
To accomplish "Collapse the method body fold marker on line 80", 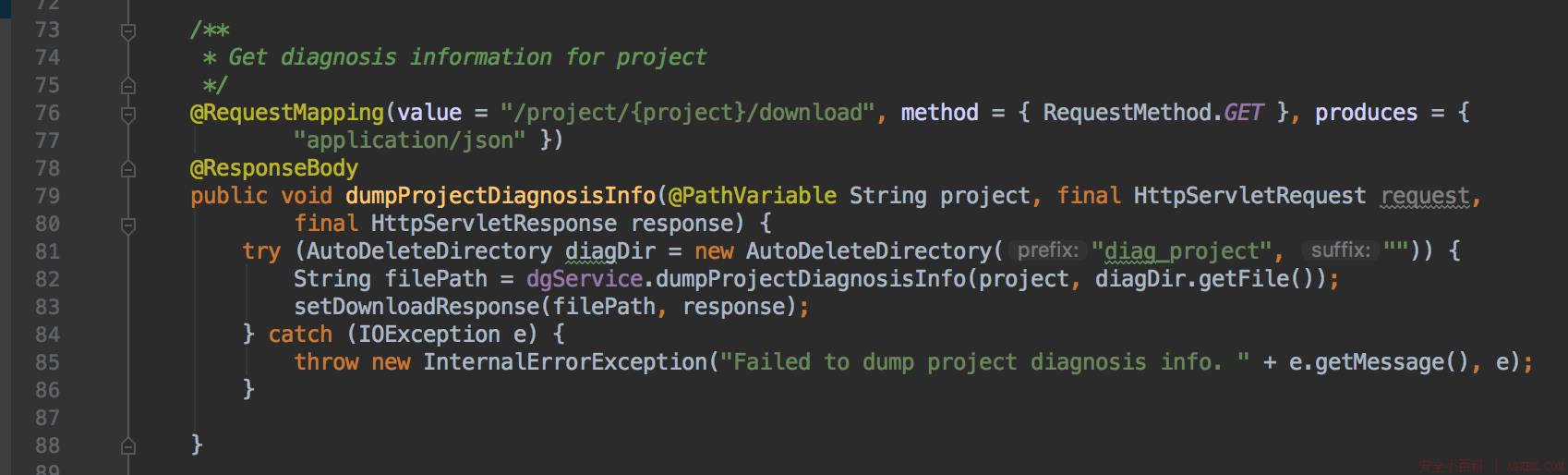I will point(128,225).
